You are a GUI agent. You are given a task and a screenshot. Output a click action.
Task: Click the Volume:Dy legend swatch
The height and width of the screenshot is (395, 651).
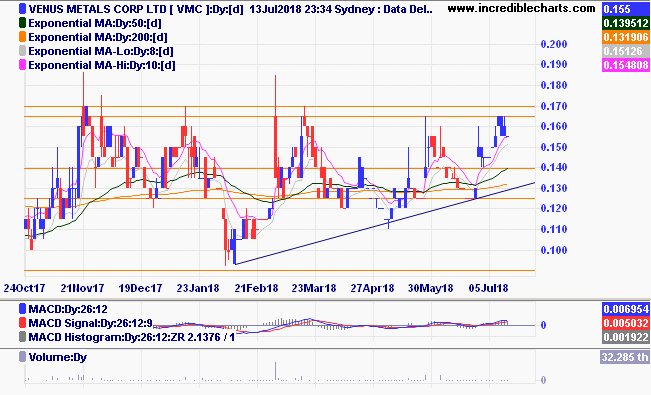(22, 357)
